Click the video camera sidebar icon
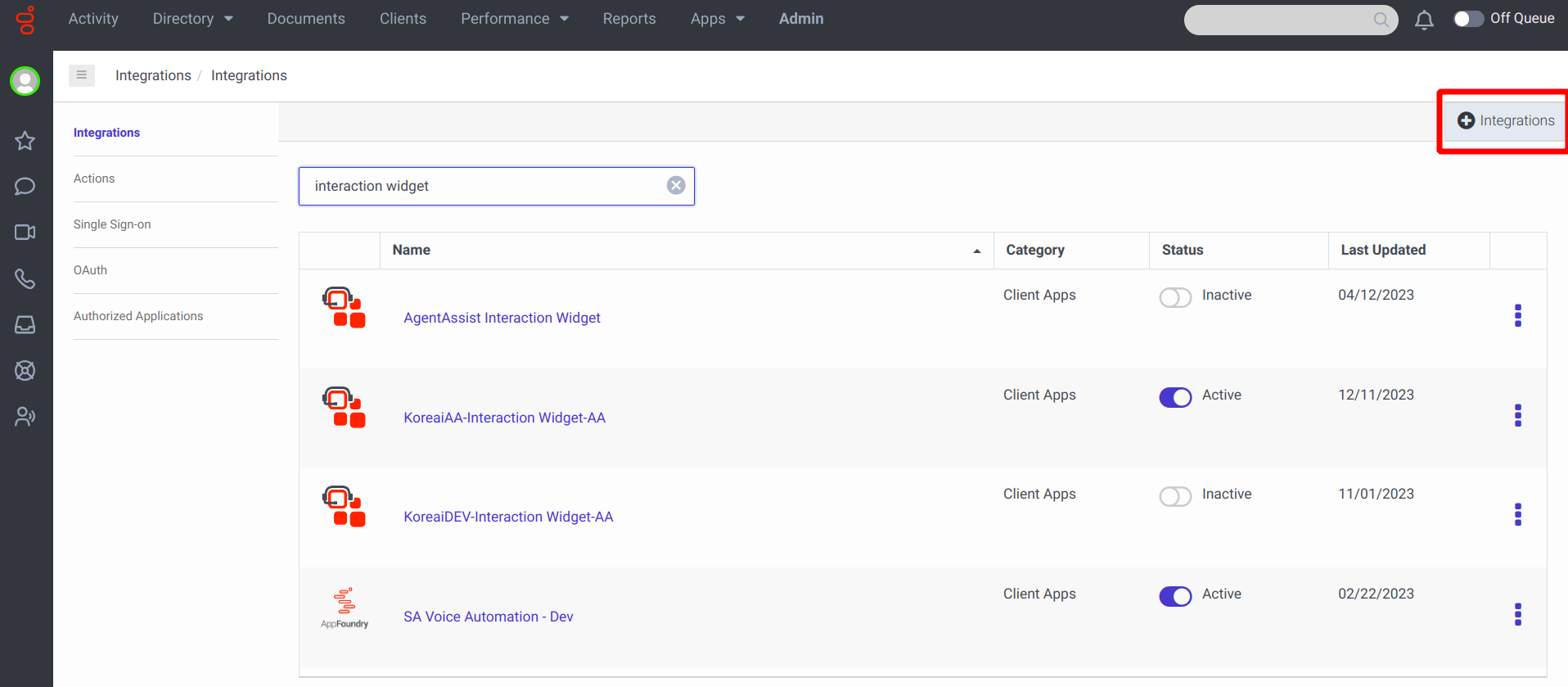 coord(25,233)
